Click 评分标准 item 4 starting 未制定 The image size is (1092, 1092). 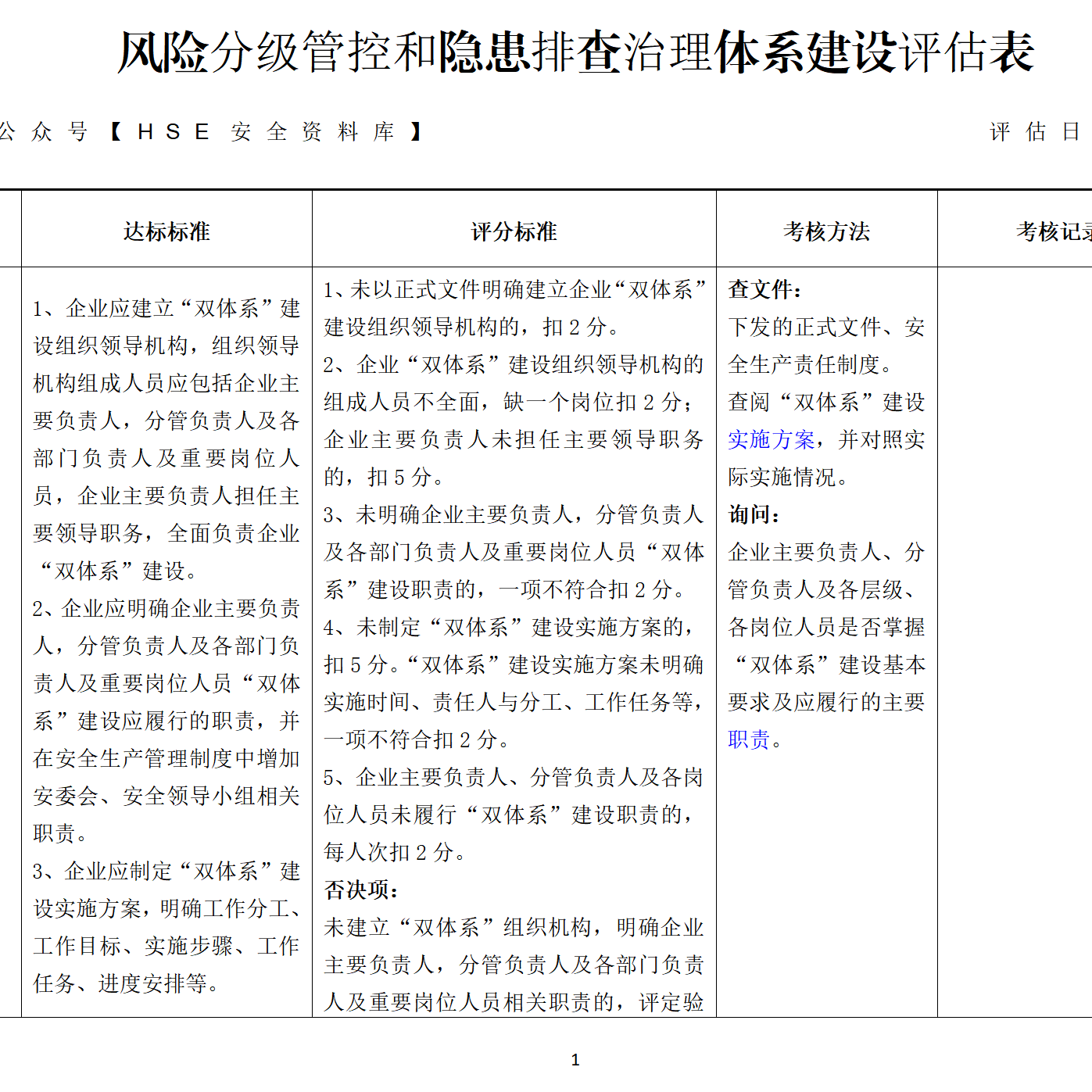(514, 628)
